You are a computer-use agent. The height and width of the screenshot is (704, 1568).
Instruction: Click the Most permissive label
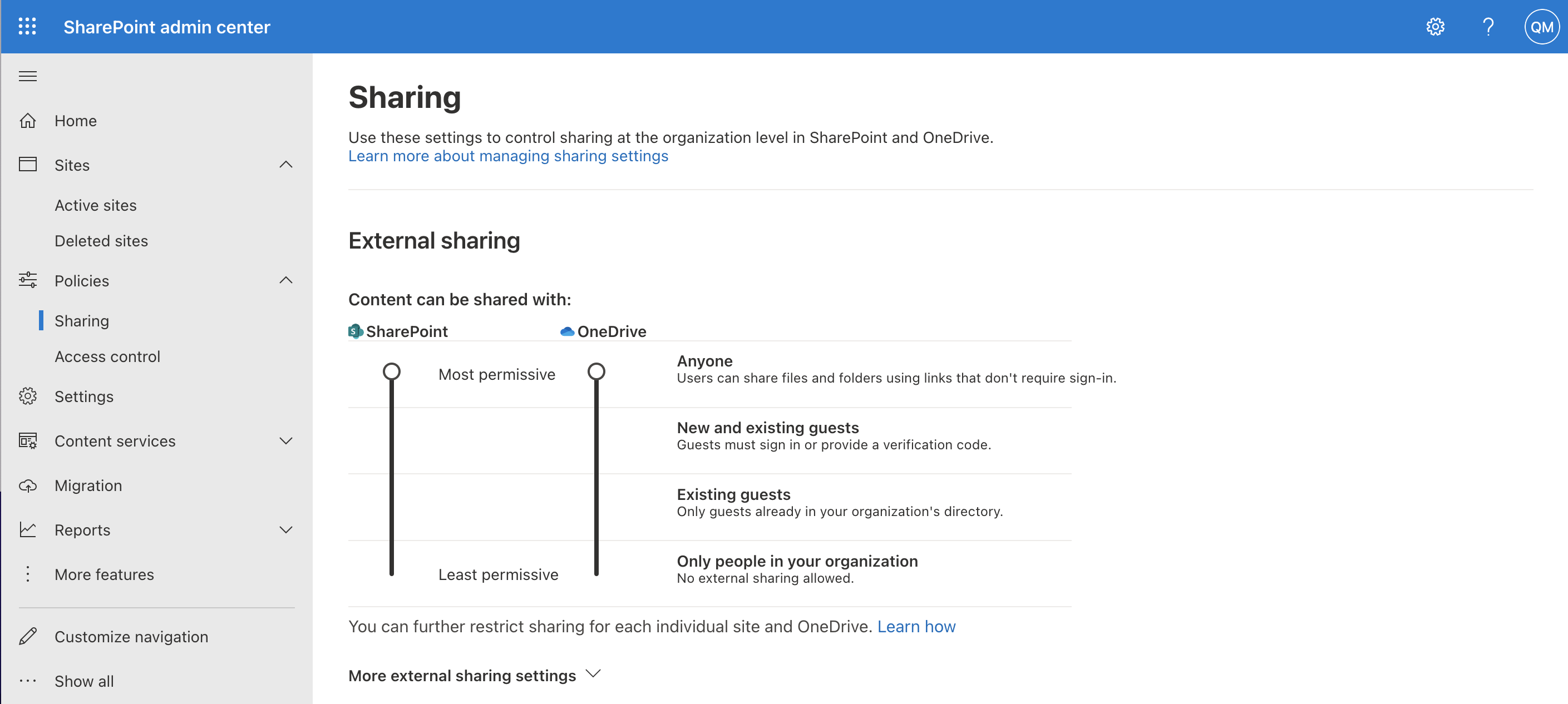tap(497, 374)
